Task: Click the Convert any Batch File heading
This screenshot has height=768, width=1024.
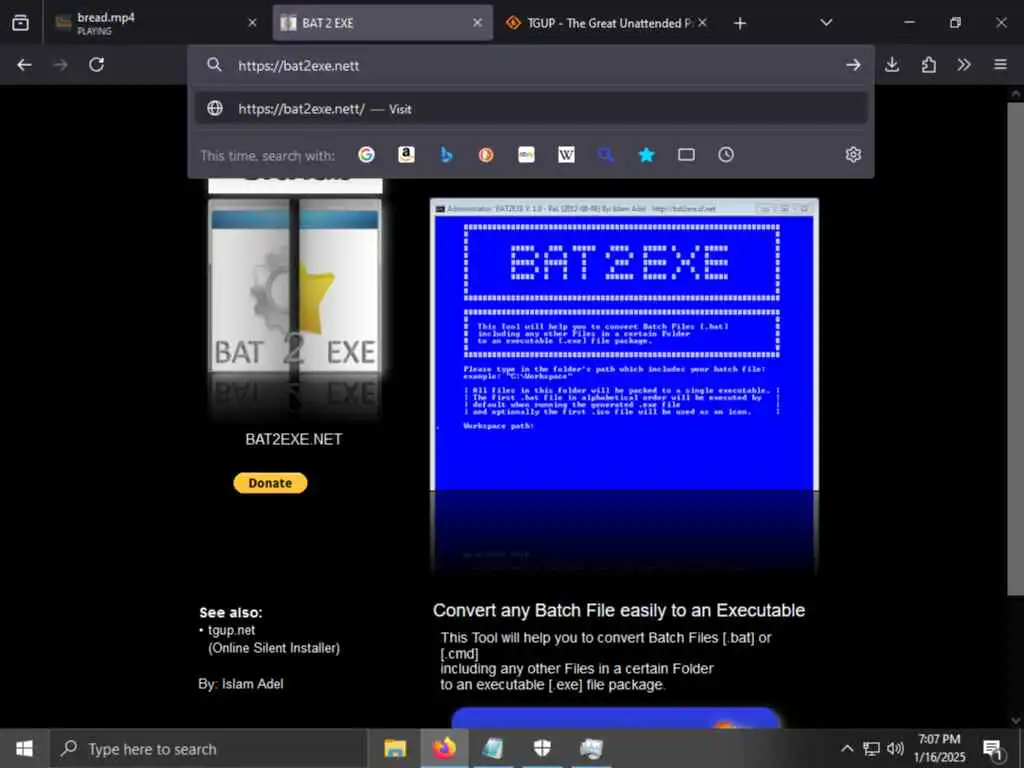Action: [x=618, y=610]
